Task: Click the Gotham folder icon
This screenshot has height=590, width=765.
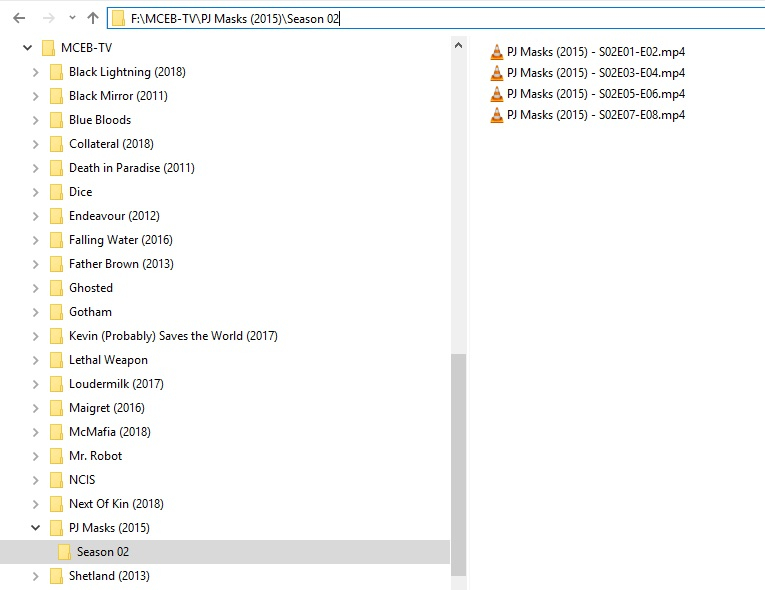Action: tap(57, 311)
